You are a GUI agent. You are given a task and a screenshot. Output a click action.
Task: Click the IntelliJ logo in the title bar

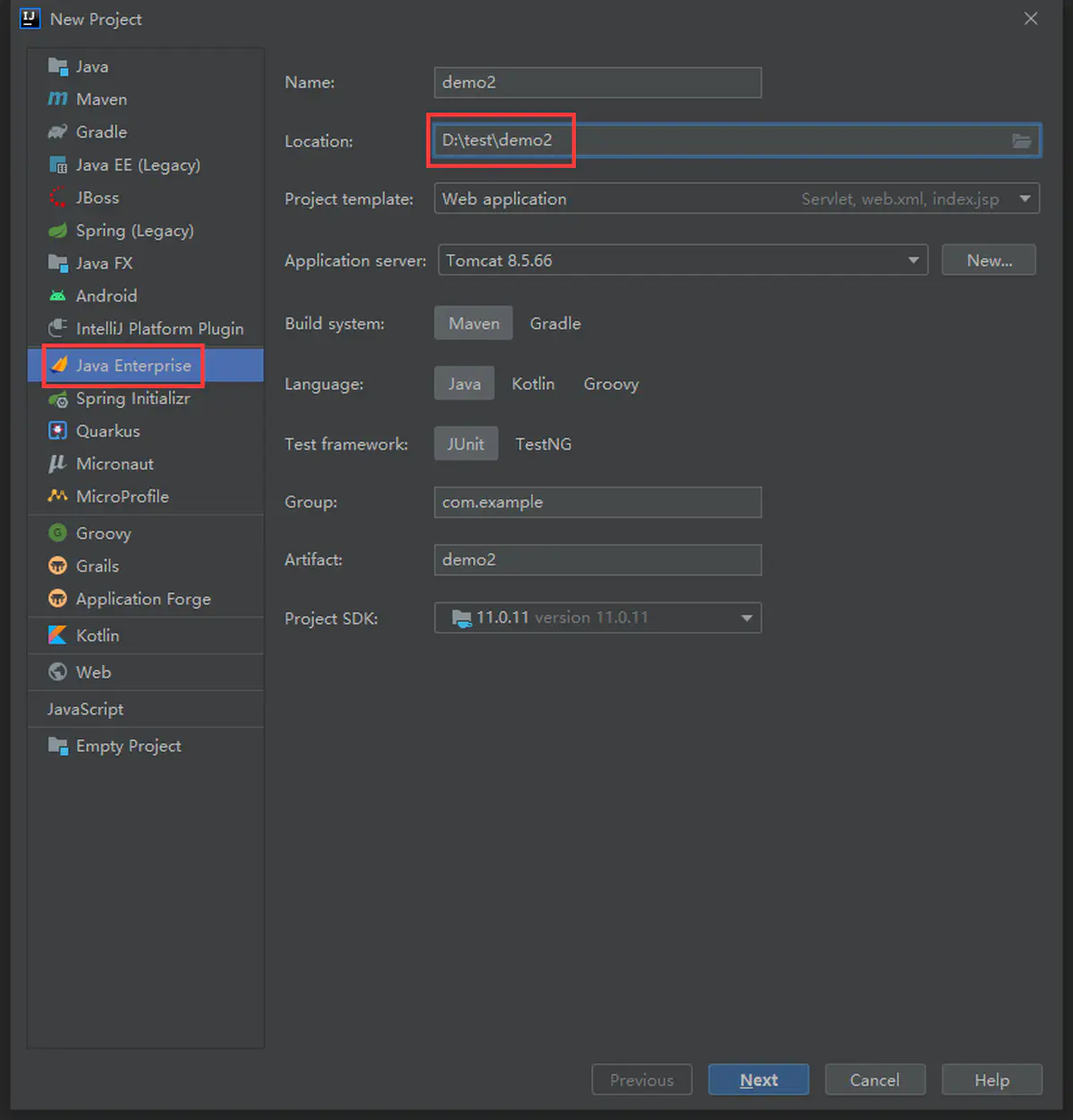pos(30,18)
